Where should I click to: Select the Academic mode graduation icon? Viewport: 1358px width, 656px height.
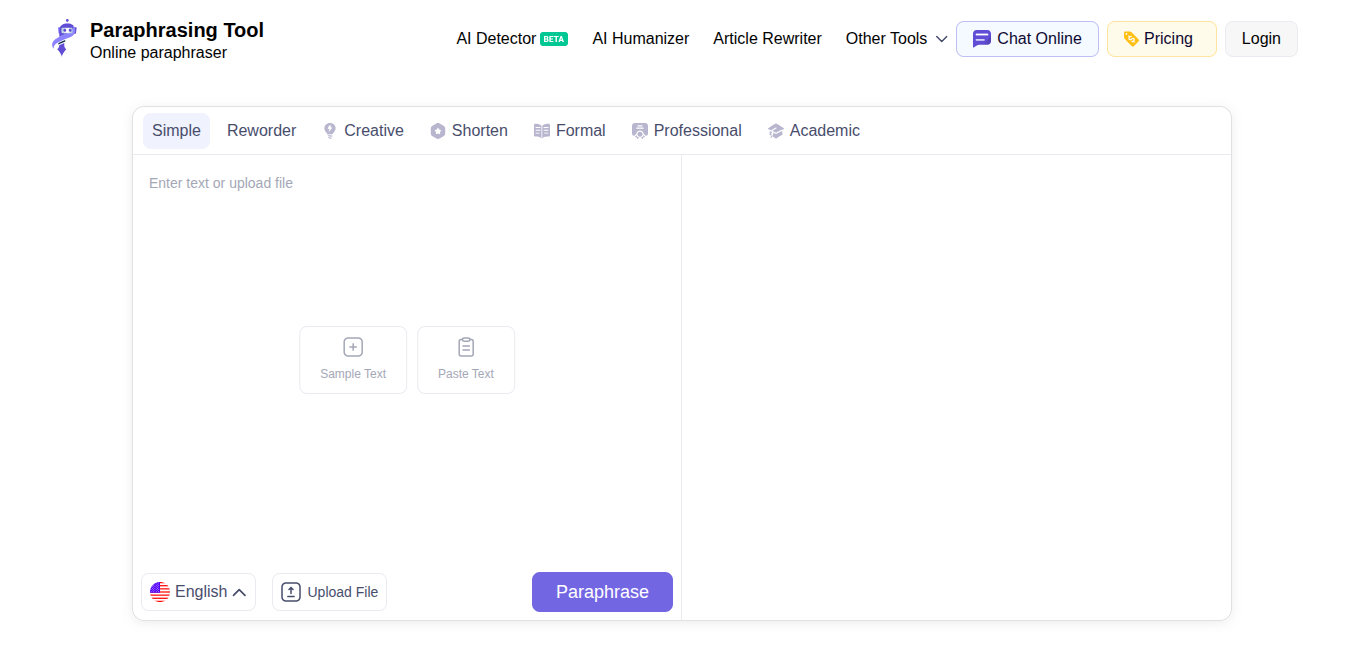click(775, 130)
